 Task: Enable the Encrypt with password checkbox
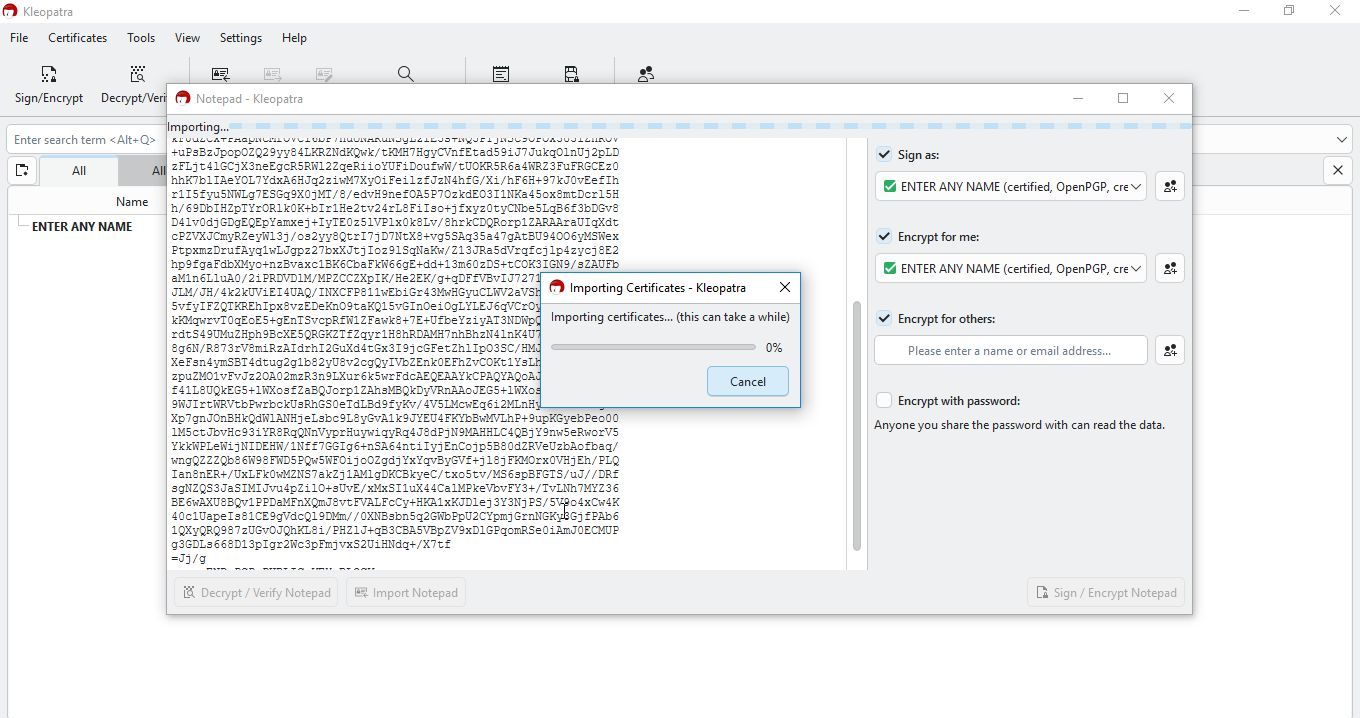(884, 401)
